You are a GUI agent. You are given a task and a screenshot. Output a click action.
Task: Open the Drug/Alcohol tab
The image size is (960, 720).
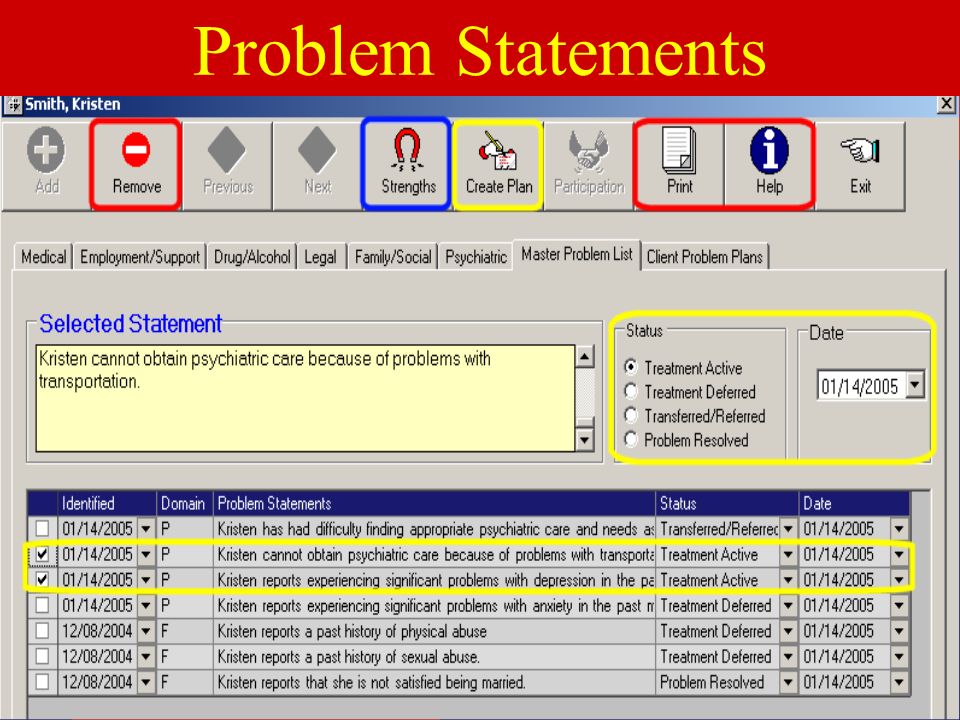252,257
